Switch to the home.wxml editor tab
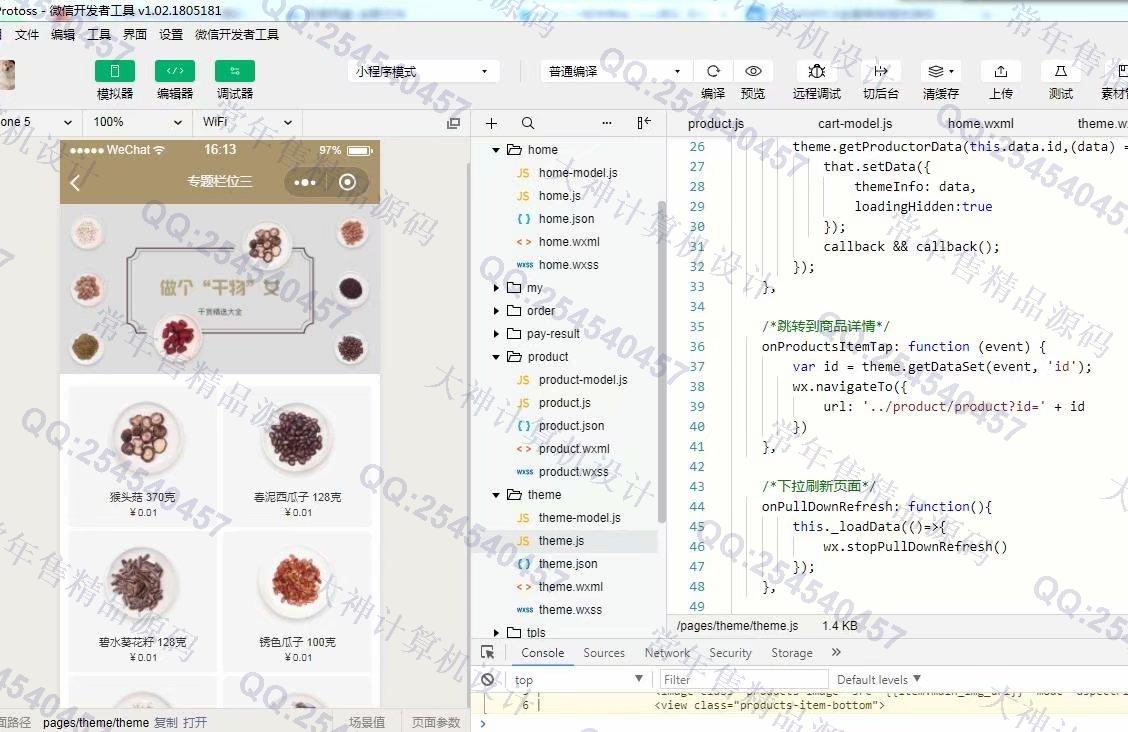 tap(981, 124)
